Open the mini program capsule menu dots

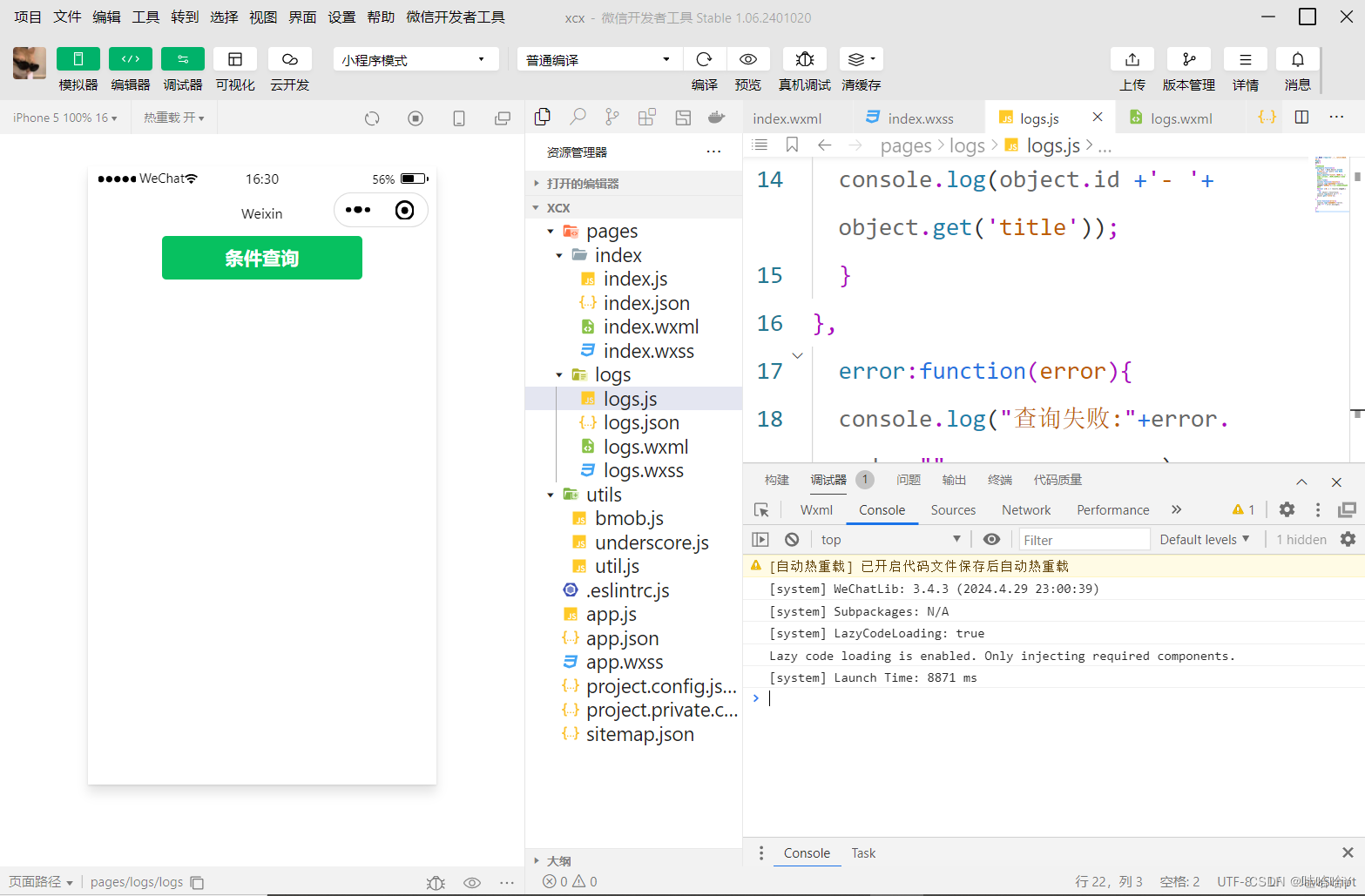coord(358,210)
